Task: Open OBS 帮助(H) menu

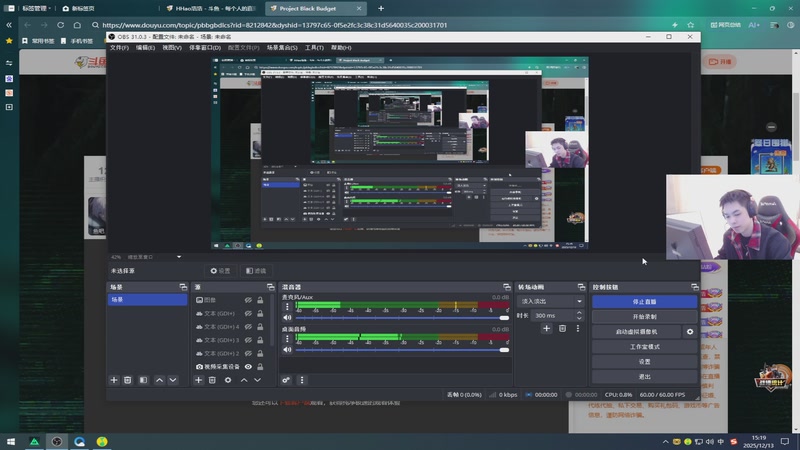Action: [341, 47]
